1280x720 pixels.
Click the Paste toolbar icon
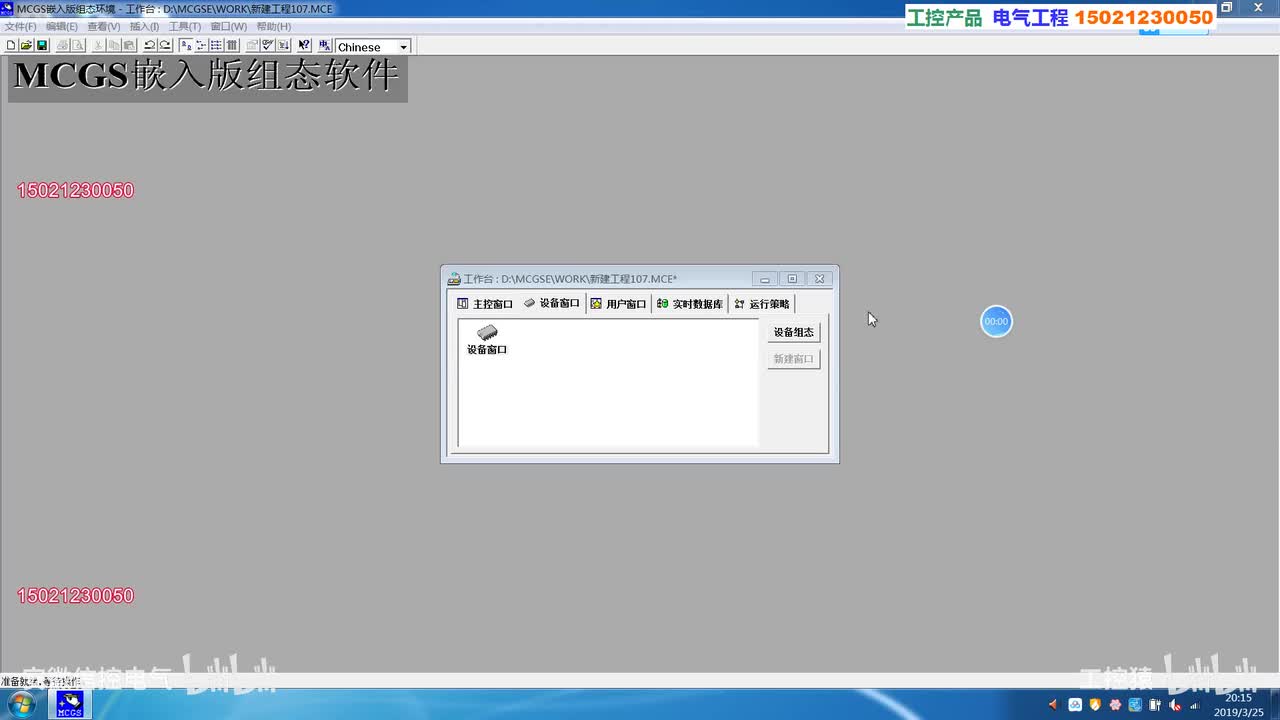pyautogui.click(x=129, y=46)
